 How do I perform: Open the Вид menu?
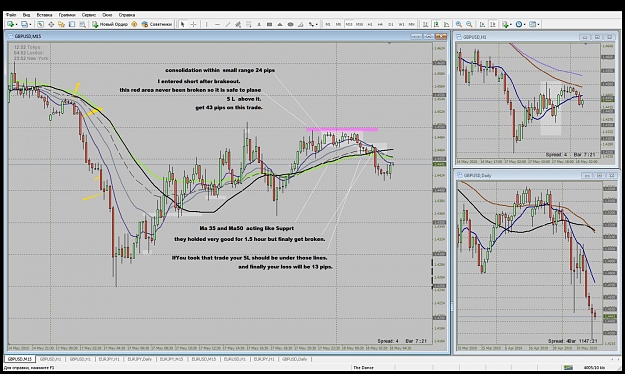tap(26, 15)
